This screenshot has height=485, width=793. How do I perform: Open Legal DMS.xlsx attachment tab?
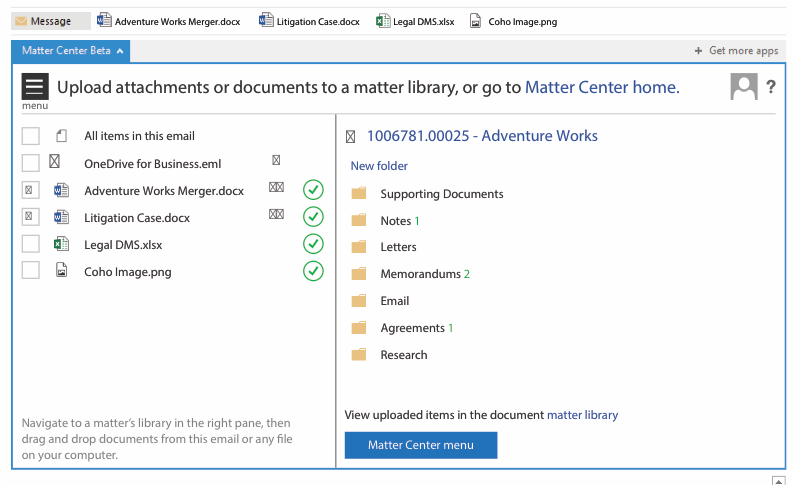point(415,21)
